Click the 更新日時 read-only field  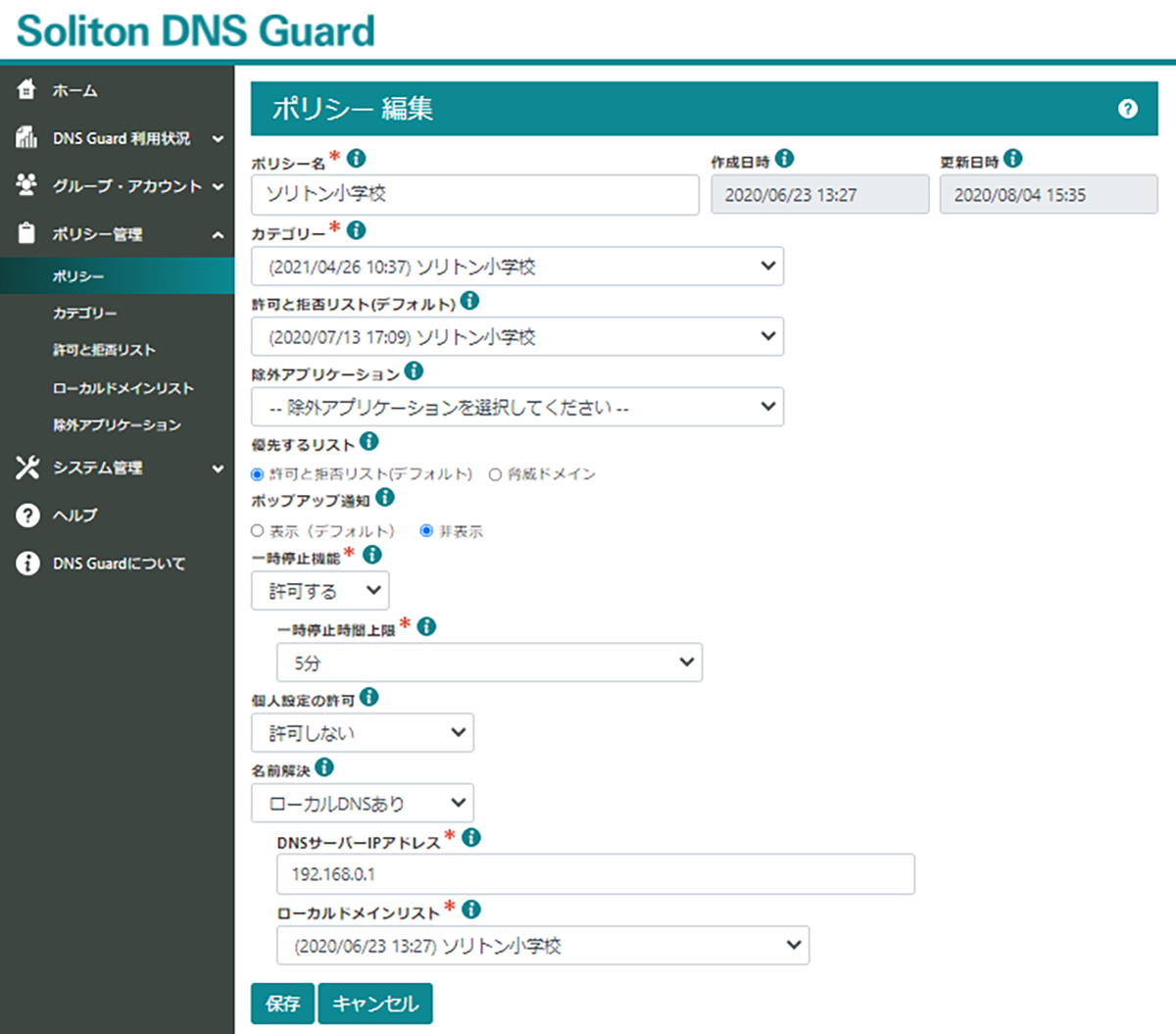coord(1049,194)
